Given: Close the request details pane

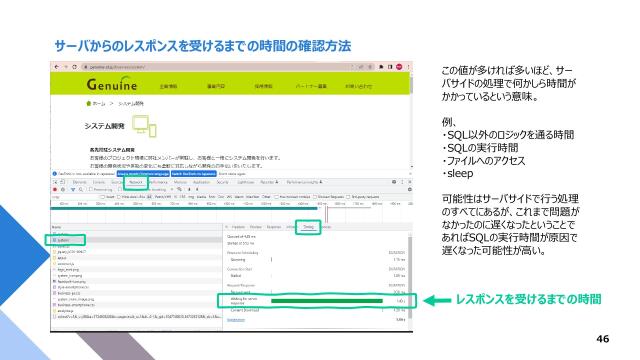Looking at the screenshot, I should [227, 227].
